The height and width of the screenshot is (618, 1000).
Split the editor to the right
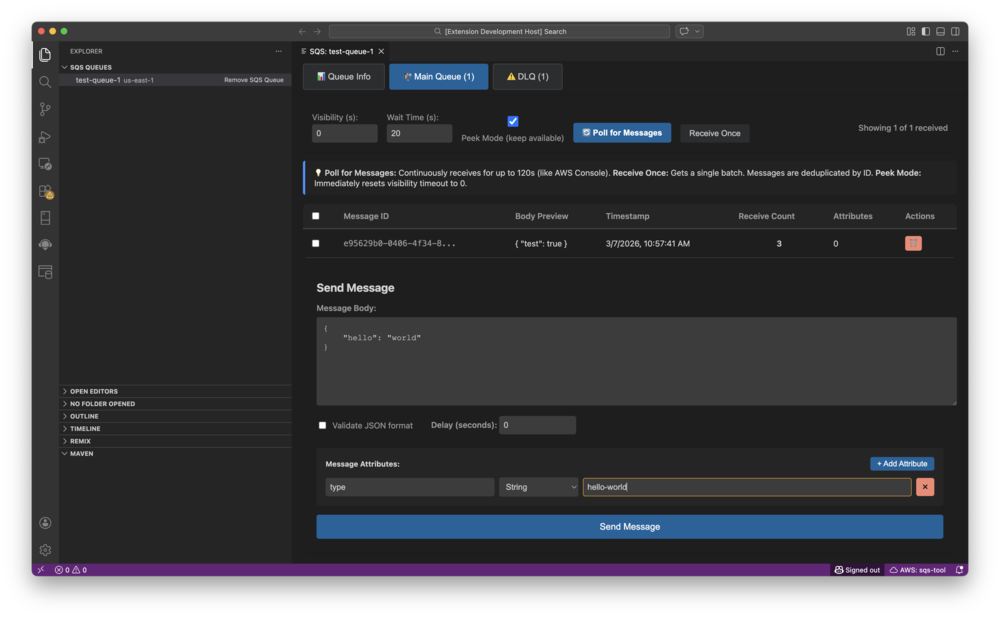(x=940, y=51)
